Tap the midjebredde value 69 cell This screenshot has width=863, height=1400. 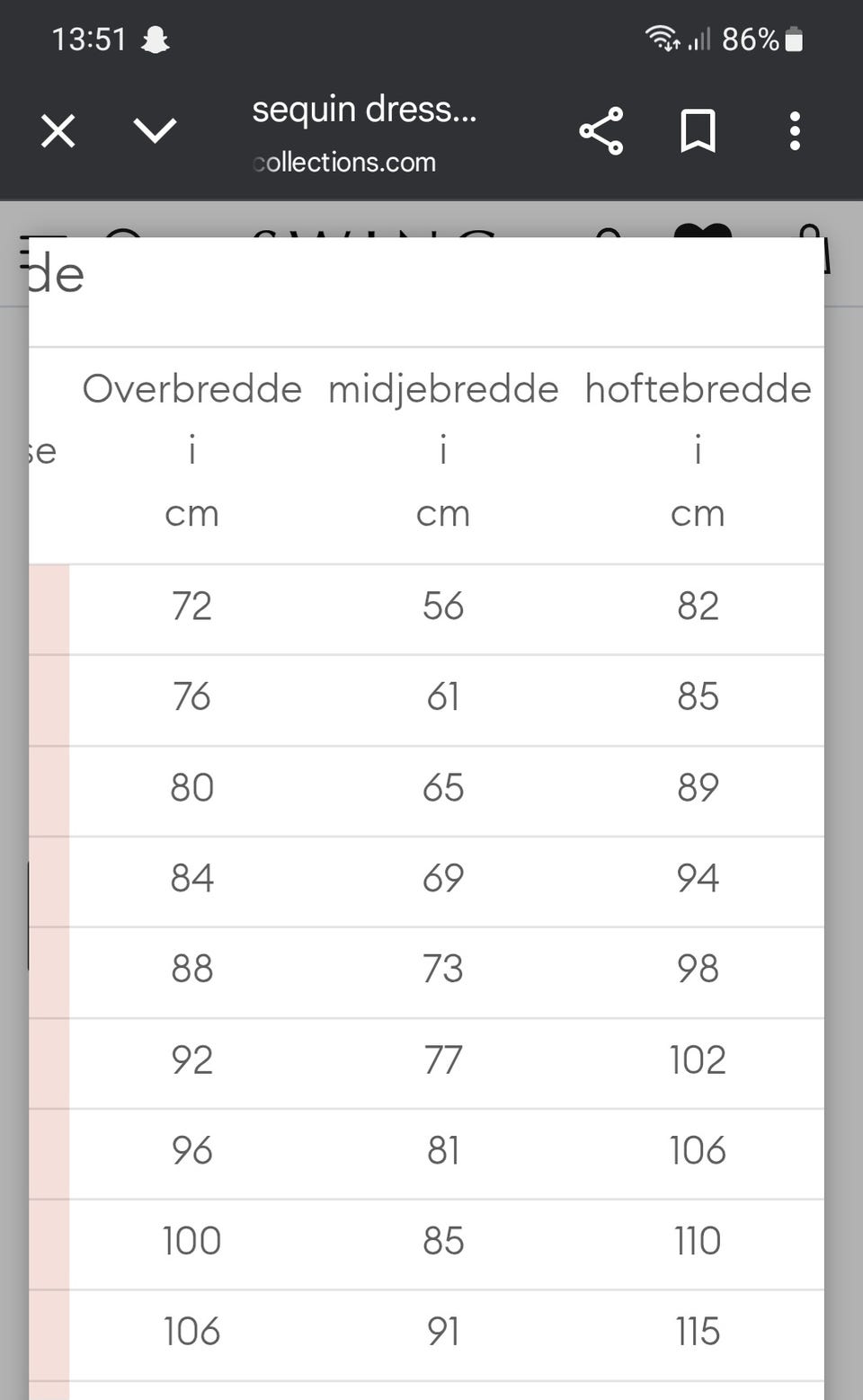pyautogui.click(x=443, y=878)
